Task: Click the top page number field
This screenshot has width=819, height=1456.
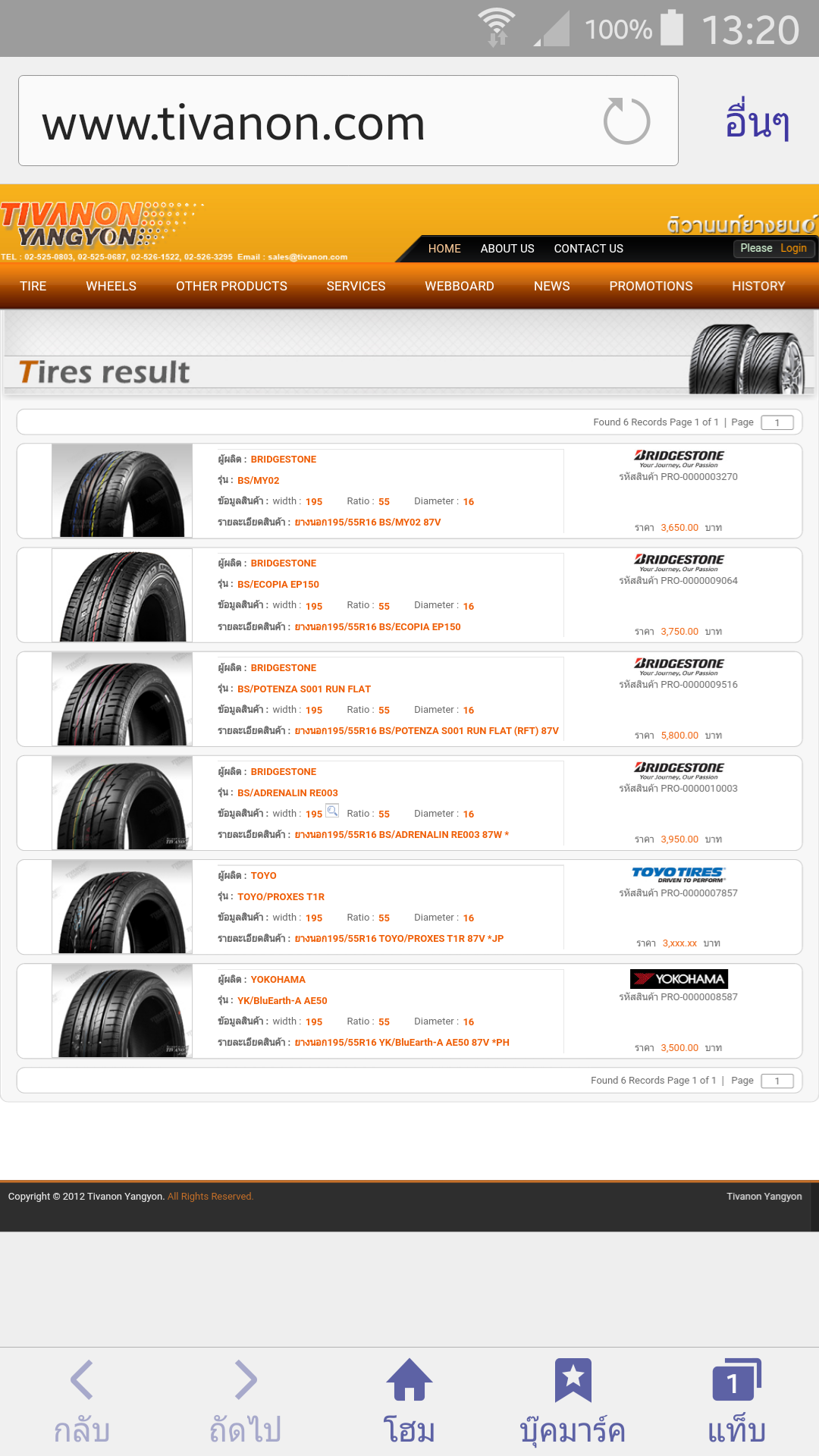Action: [777, 422]
